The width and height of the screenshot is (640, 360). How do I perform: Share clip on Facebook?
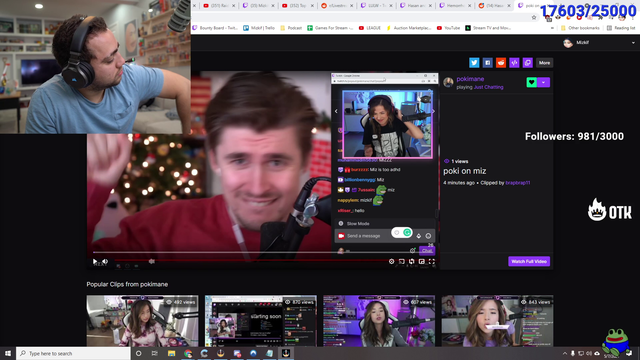487,62
